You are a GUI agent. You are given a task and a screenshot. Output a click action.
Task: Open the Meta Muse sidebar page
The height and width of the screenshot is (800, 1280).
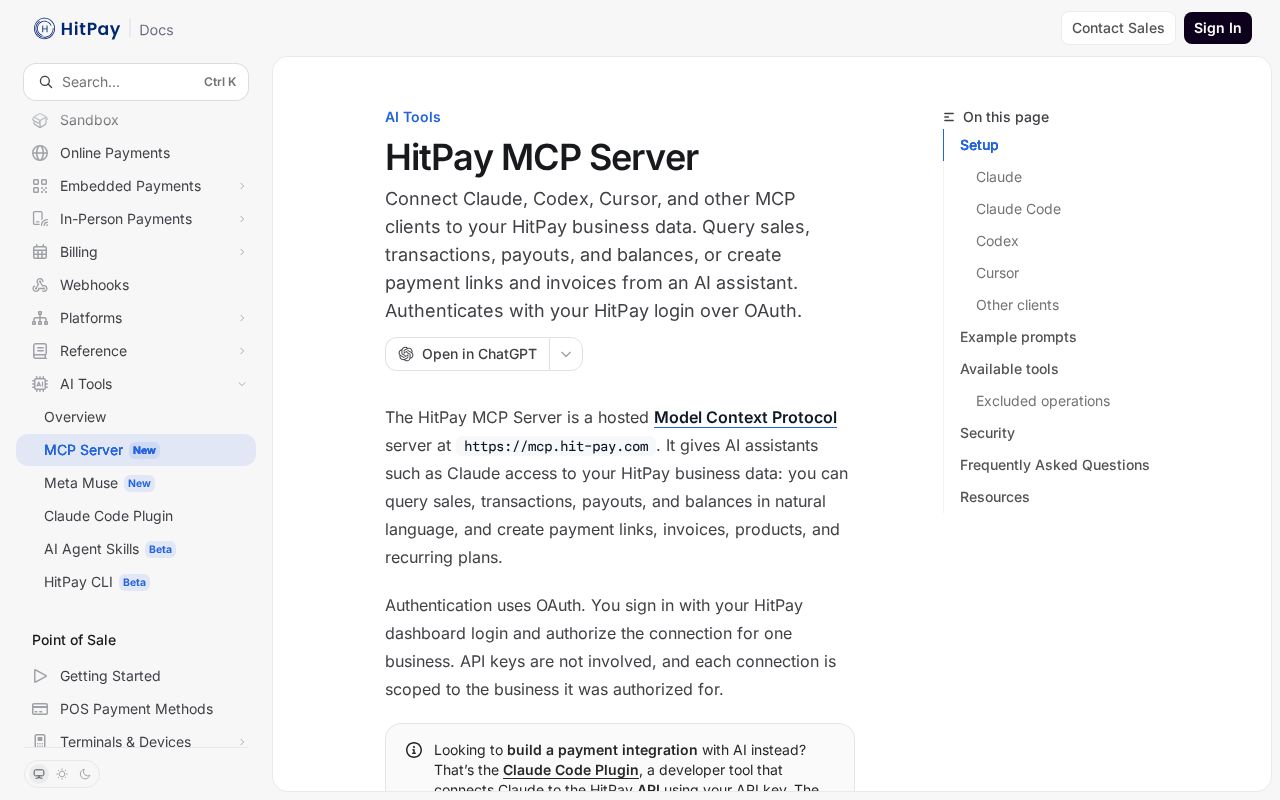click(x=136, y=483)
